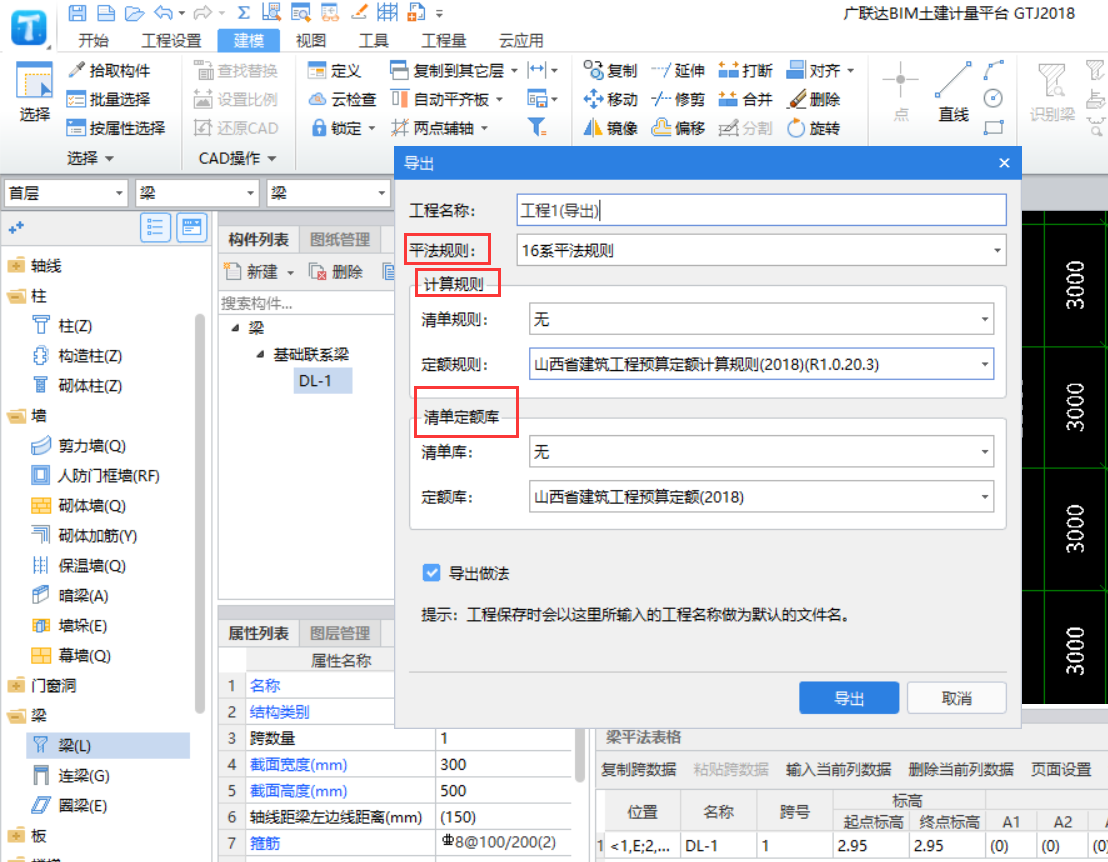Switch to the 工程量 ribbon tab
Screen dimensions: 1108x862
point(444,40)
